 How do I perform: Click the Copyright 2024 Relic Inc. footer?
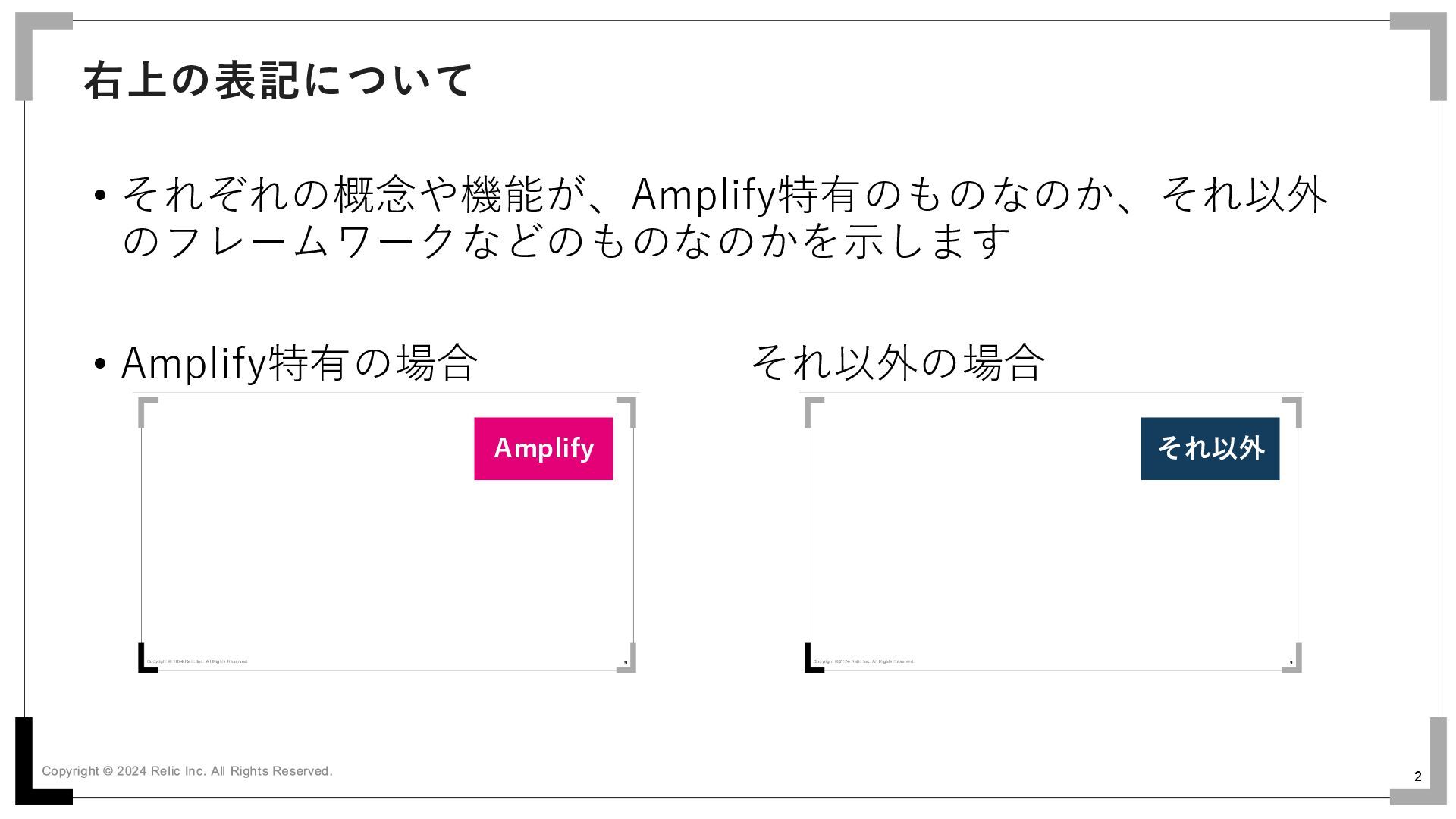(187, 771)
